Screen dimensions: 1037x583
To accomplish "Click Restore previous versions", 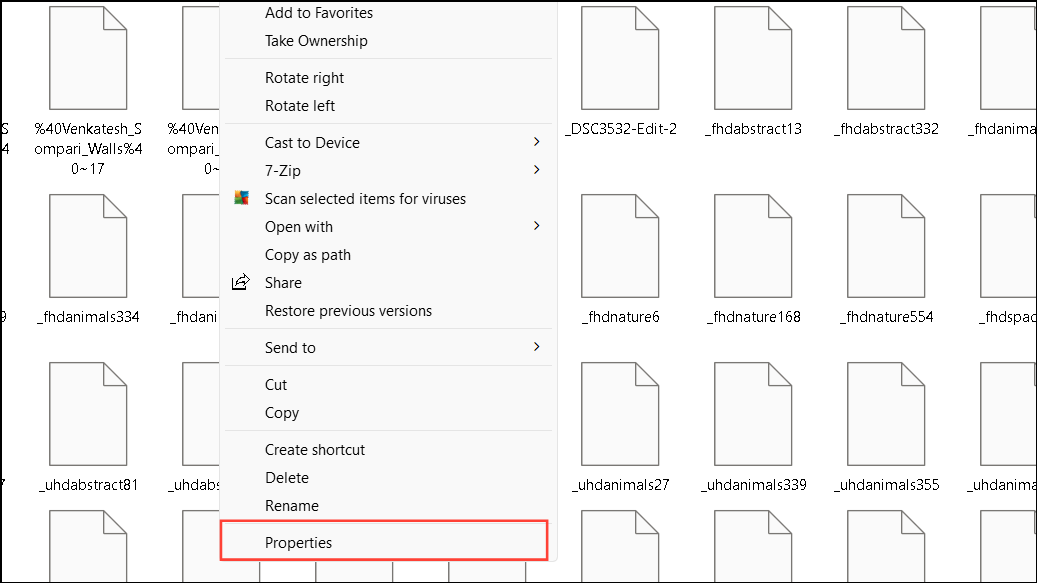I will pos(348,311).
